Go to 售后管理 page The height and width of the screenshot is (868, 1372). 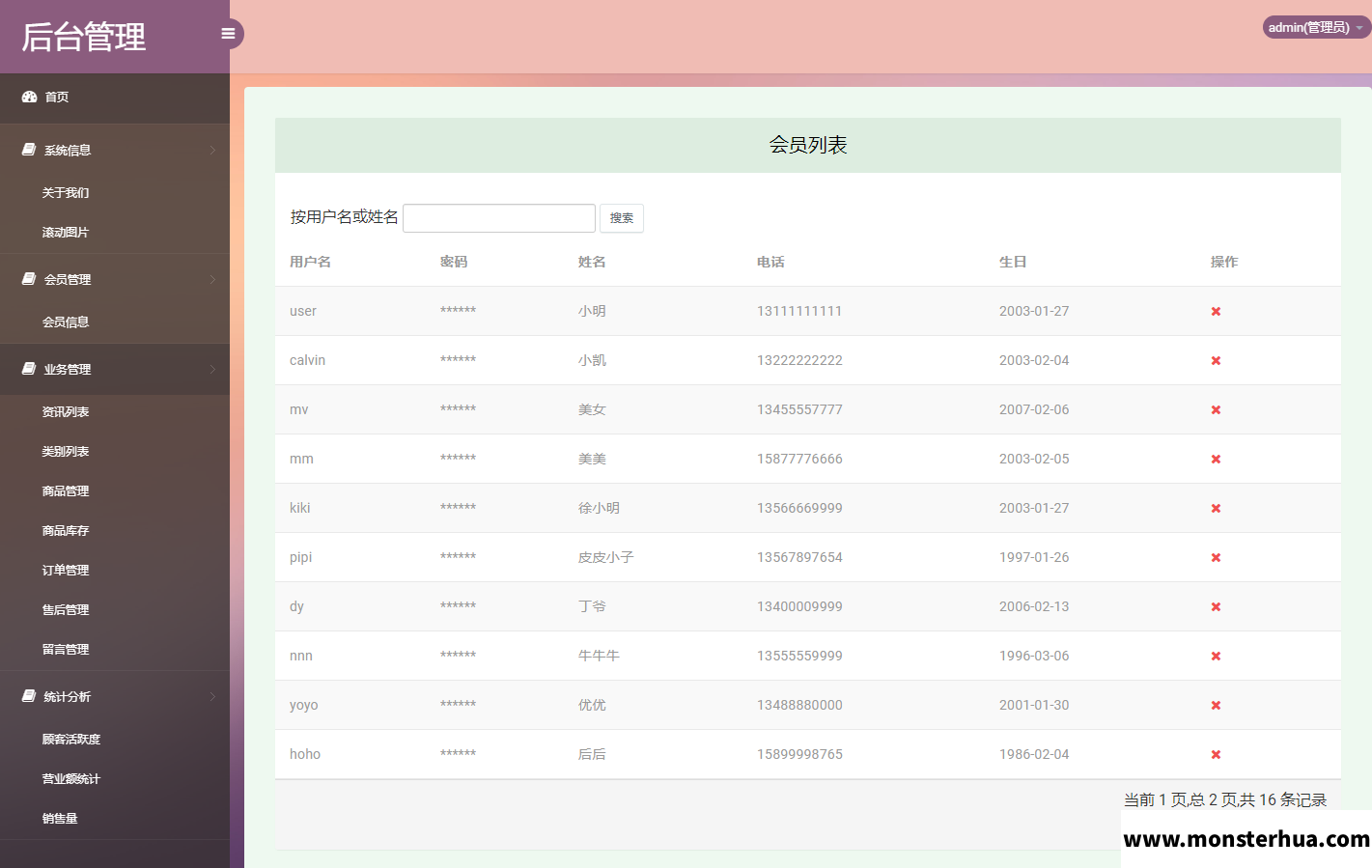pos(66,610)
